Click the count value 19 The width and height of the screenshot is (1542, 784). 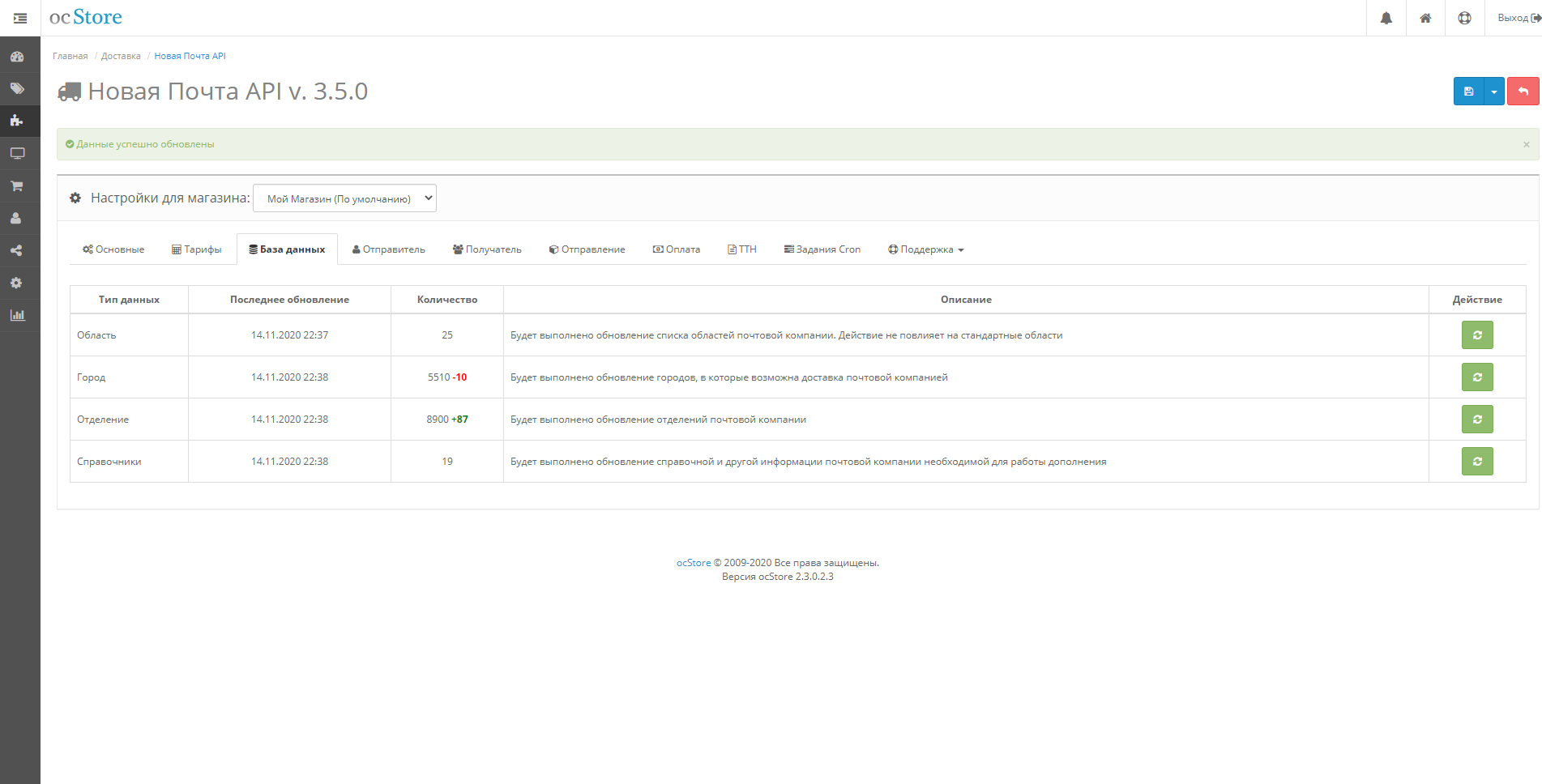pos(447,462)
